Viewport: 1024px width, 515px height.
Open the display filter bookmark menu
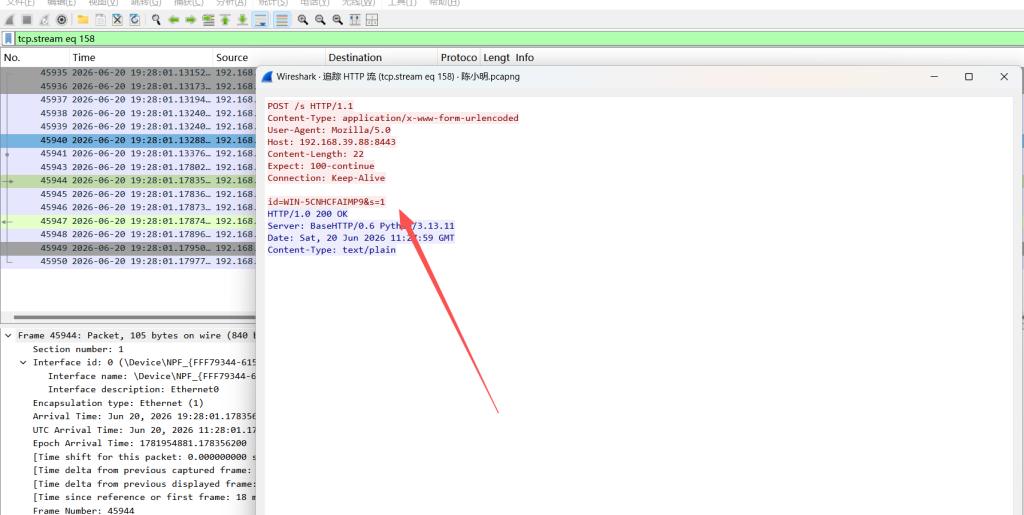coord(8,39)
